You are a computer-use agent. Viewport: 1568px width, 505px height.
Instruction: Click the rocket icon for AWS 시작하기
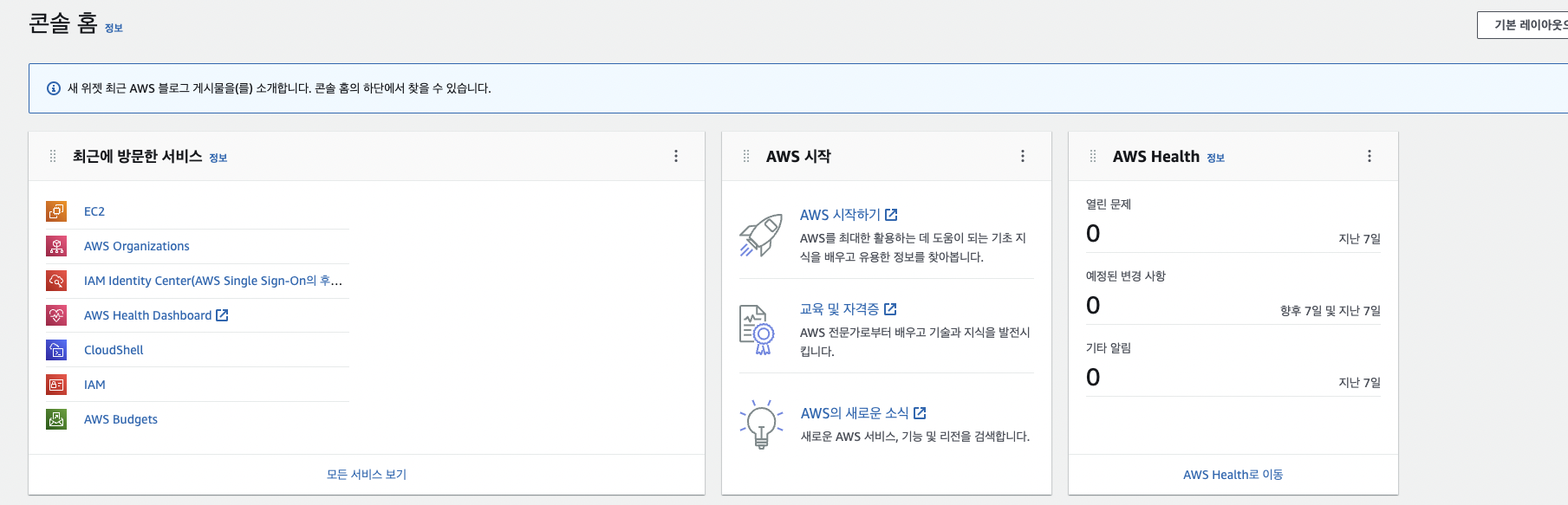click(761, 236)
